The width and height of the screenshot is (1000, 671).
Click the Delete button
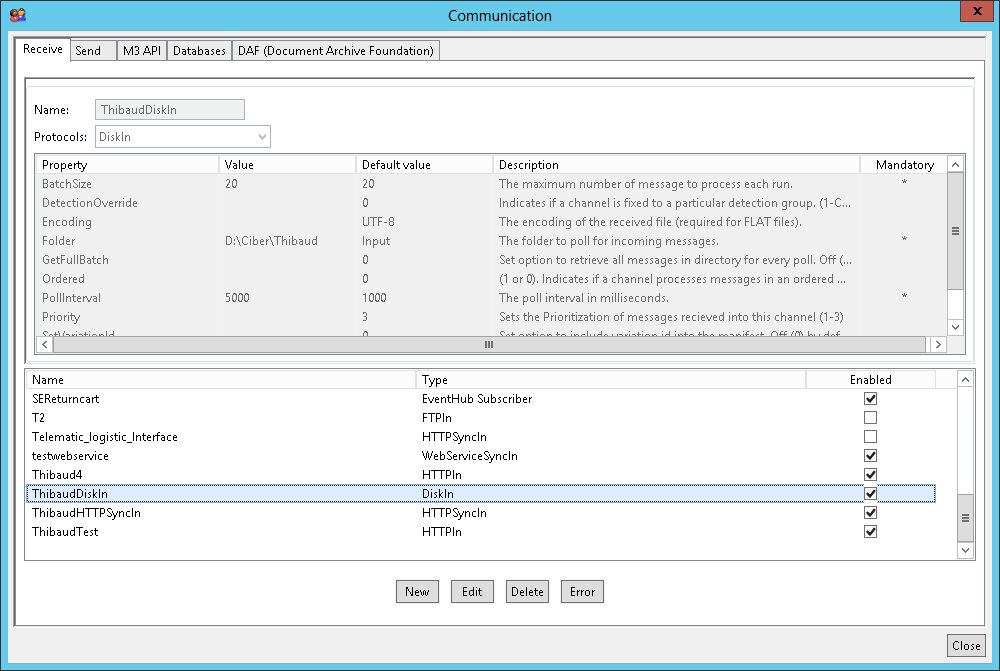527,592
